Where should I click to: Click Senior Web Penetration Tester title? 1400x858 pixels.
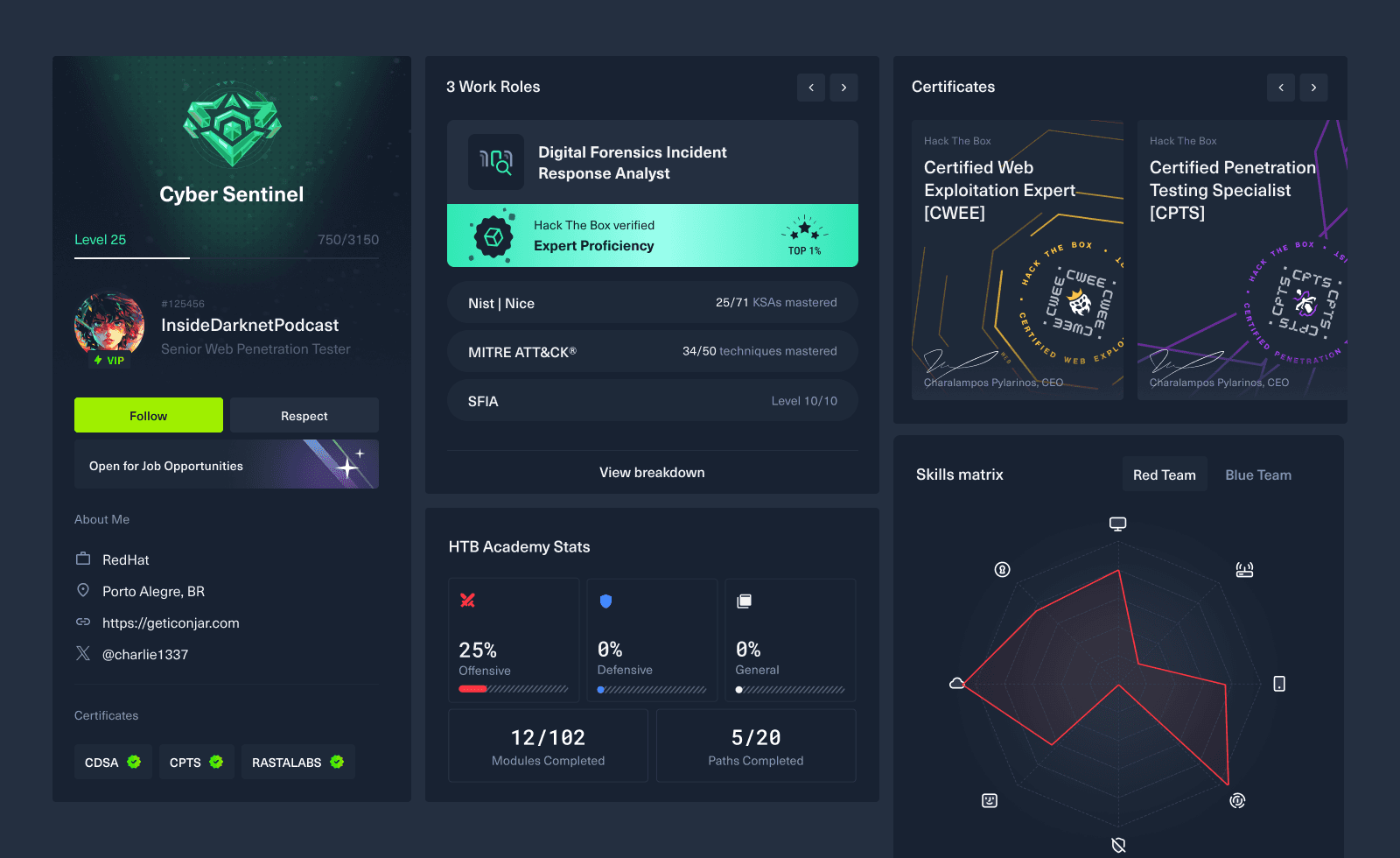click(x=255, y=348)
